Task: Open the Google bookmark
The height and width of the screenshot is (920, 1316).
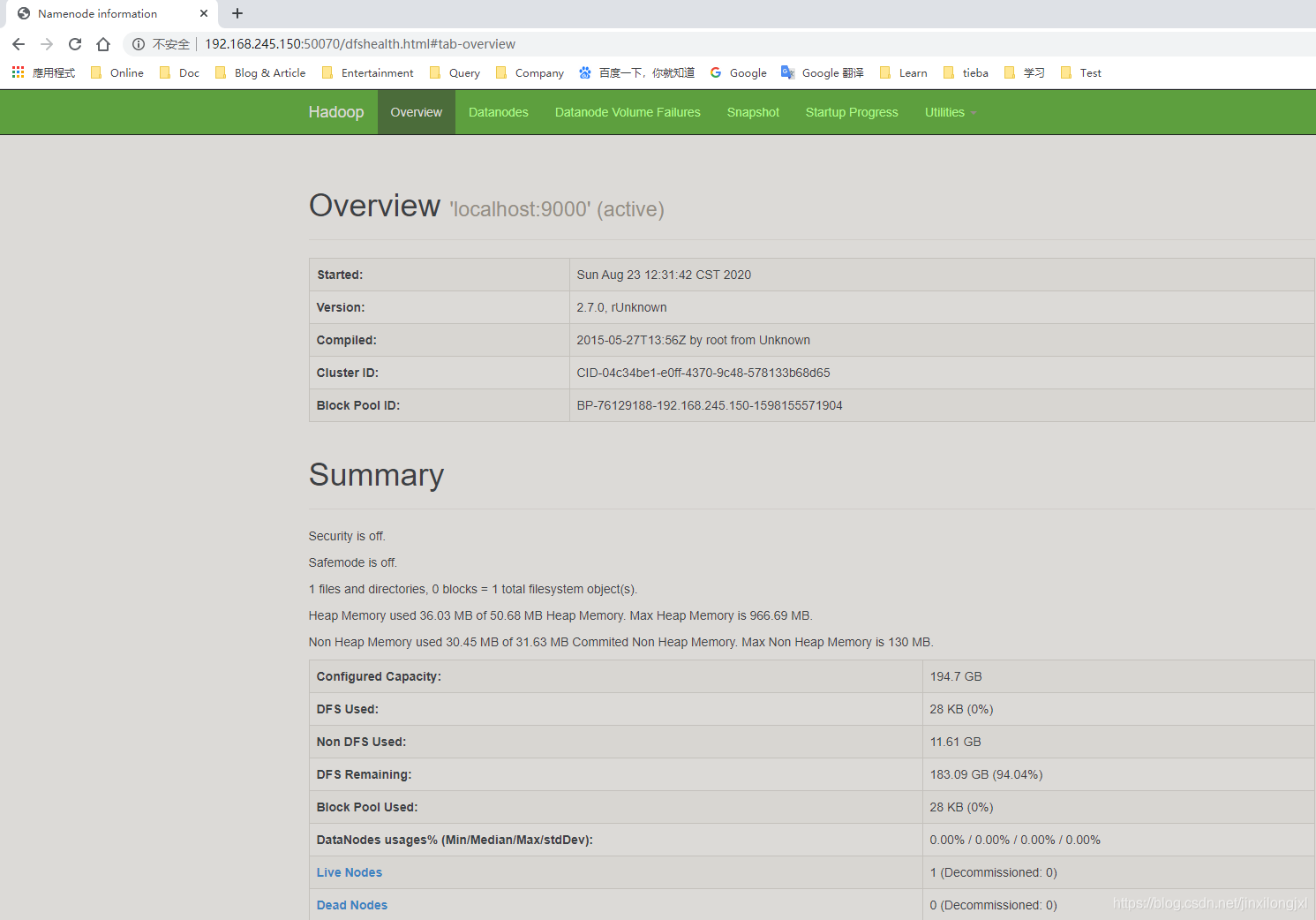Action: pyautogui.click(x=738, y=73)
